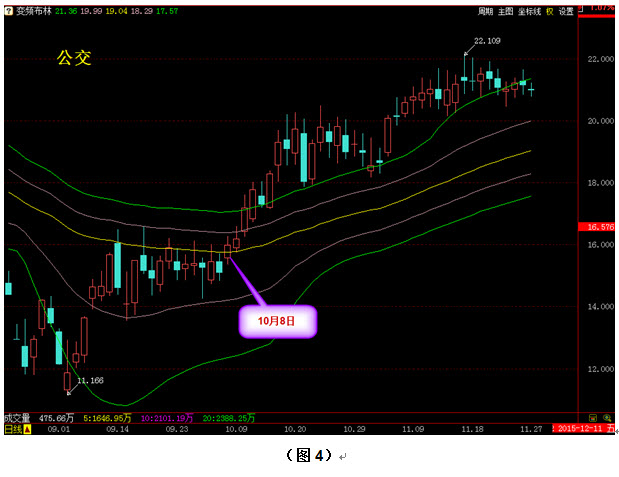Click the icon right of 设置
Screen dimensions: 619x477
click(x=581, y=11)
